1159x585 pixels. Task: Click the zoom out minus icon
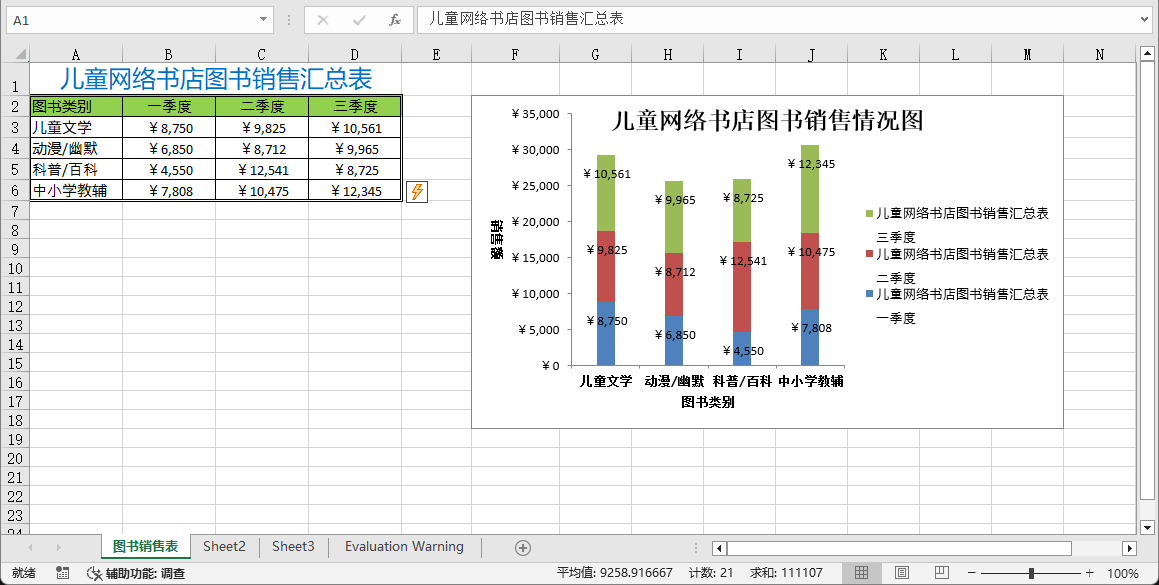[972, 573]
